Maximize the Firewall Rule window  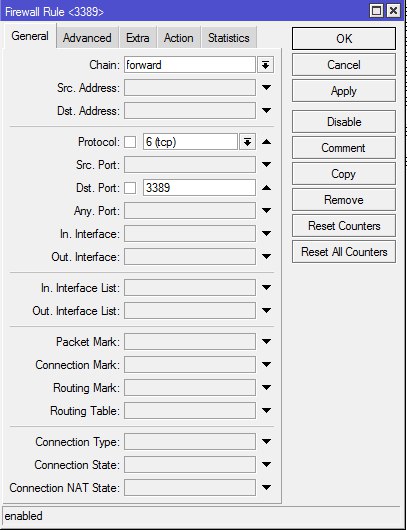377,10
